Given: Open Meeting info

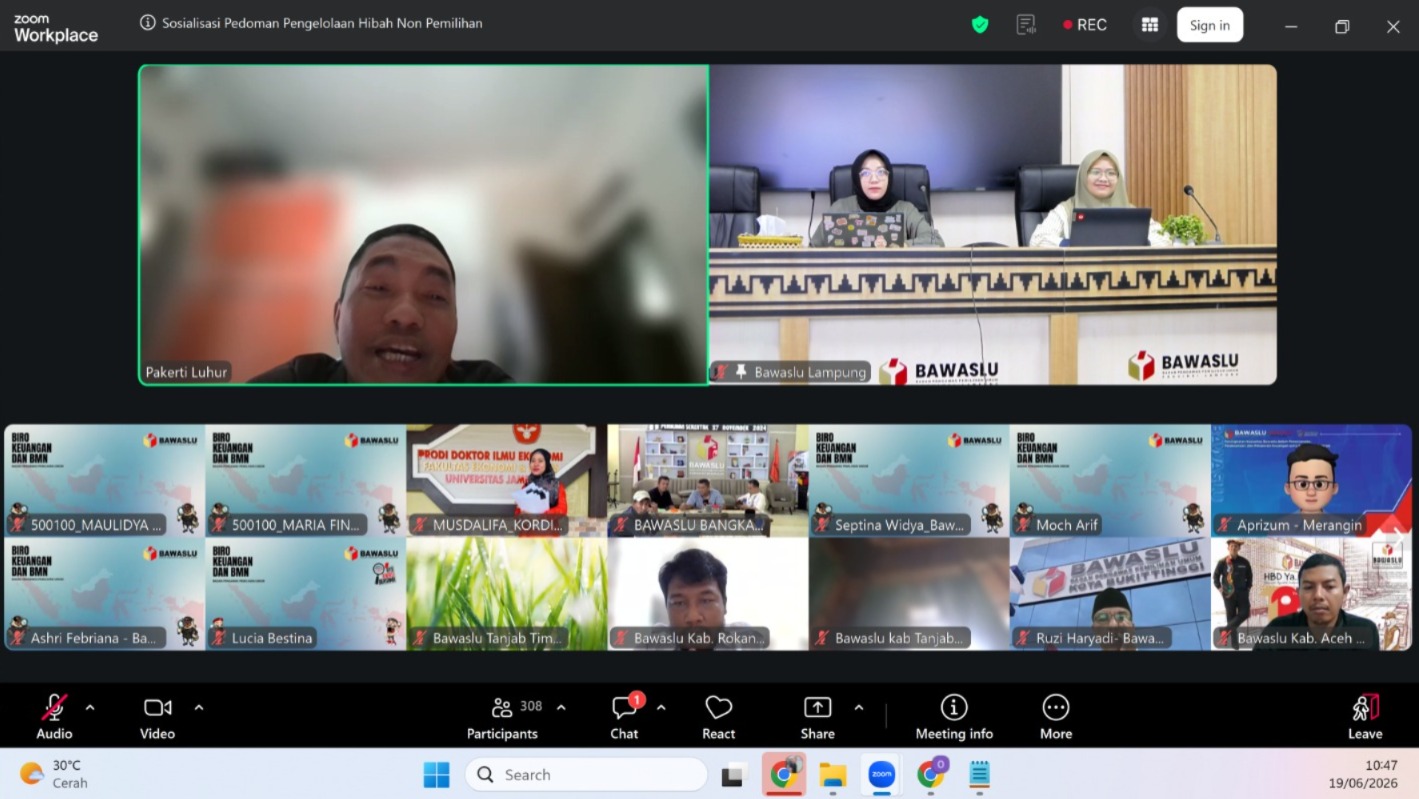Looking at the screenshot, I should click(x=954, y=718).
